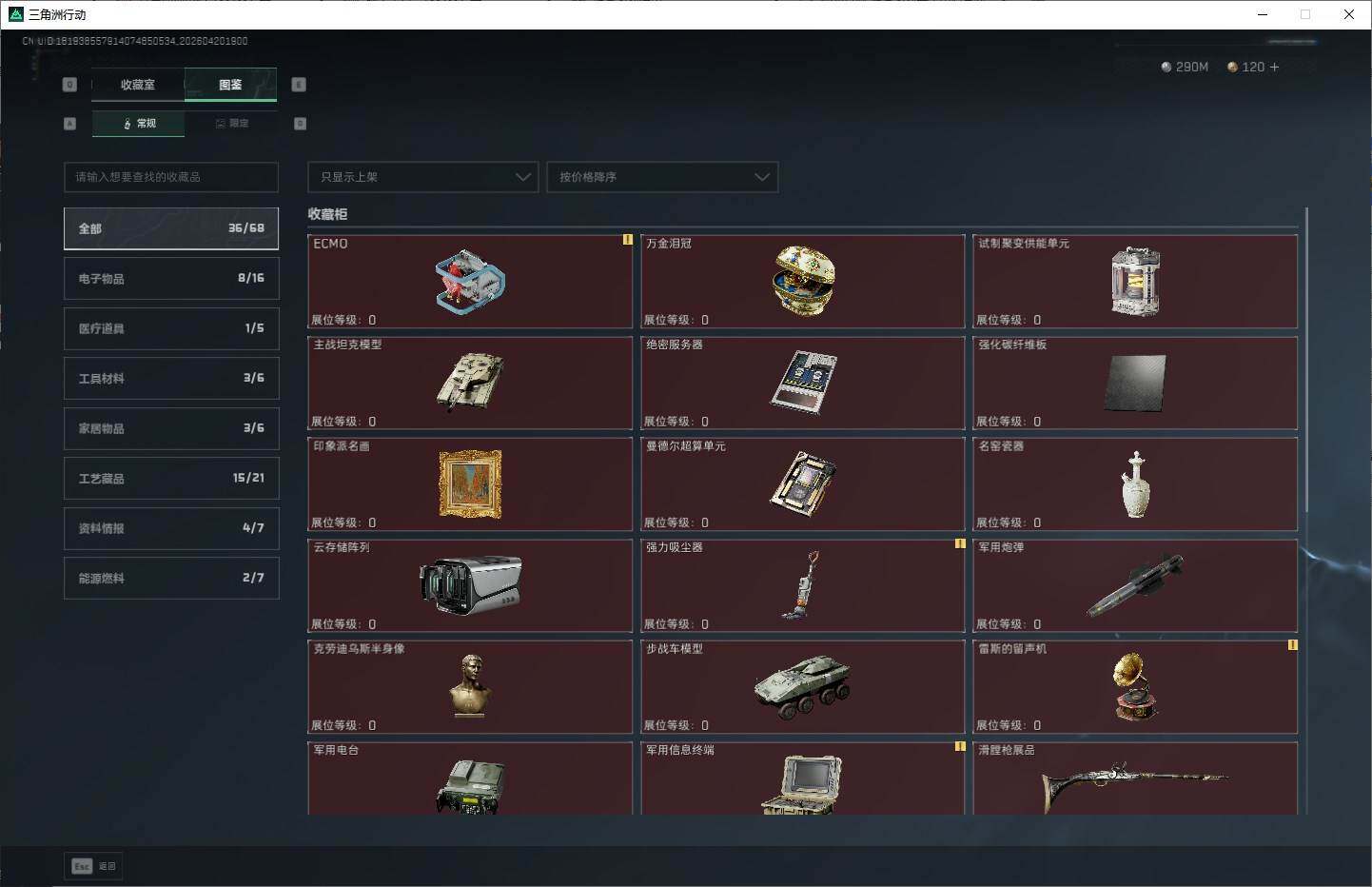1372x887 pixels.
Task: Choose the 常规 sub-tab
Action: coord(139,124)
